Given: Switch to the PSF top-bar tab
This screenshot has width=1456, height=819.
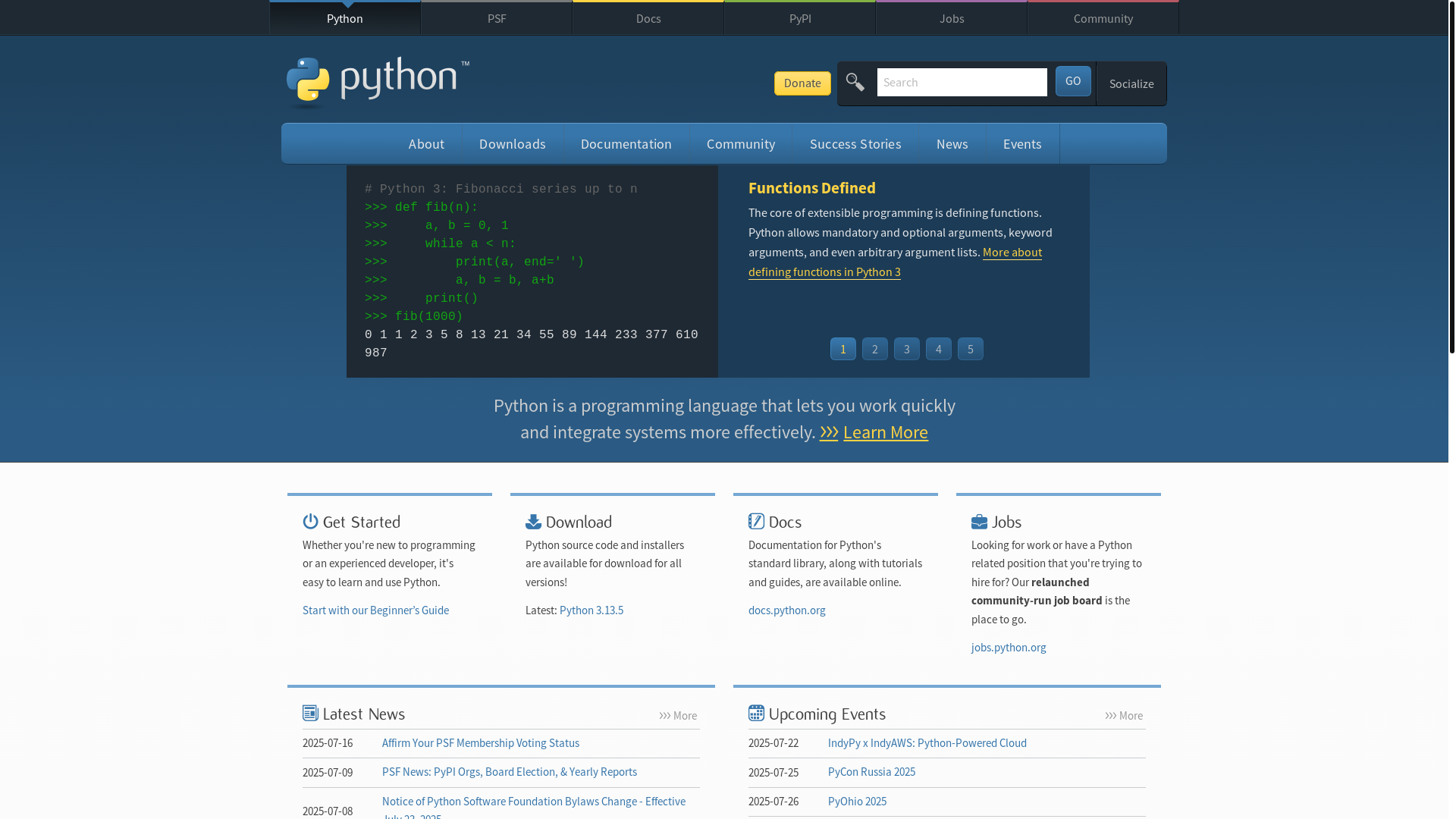Looking at the screenshot, I should coord(497,18).
